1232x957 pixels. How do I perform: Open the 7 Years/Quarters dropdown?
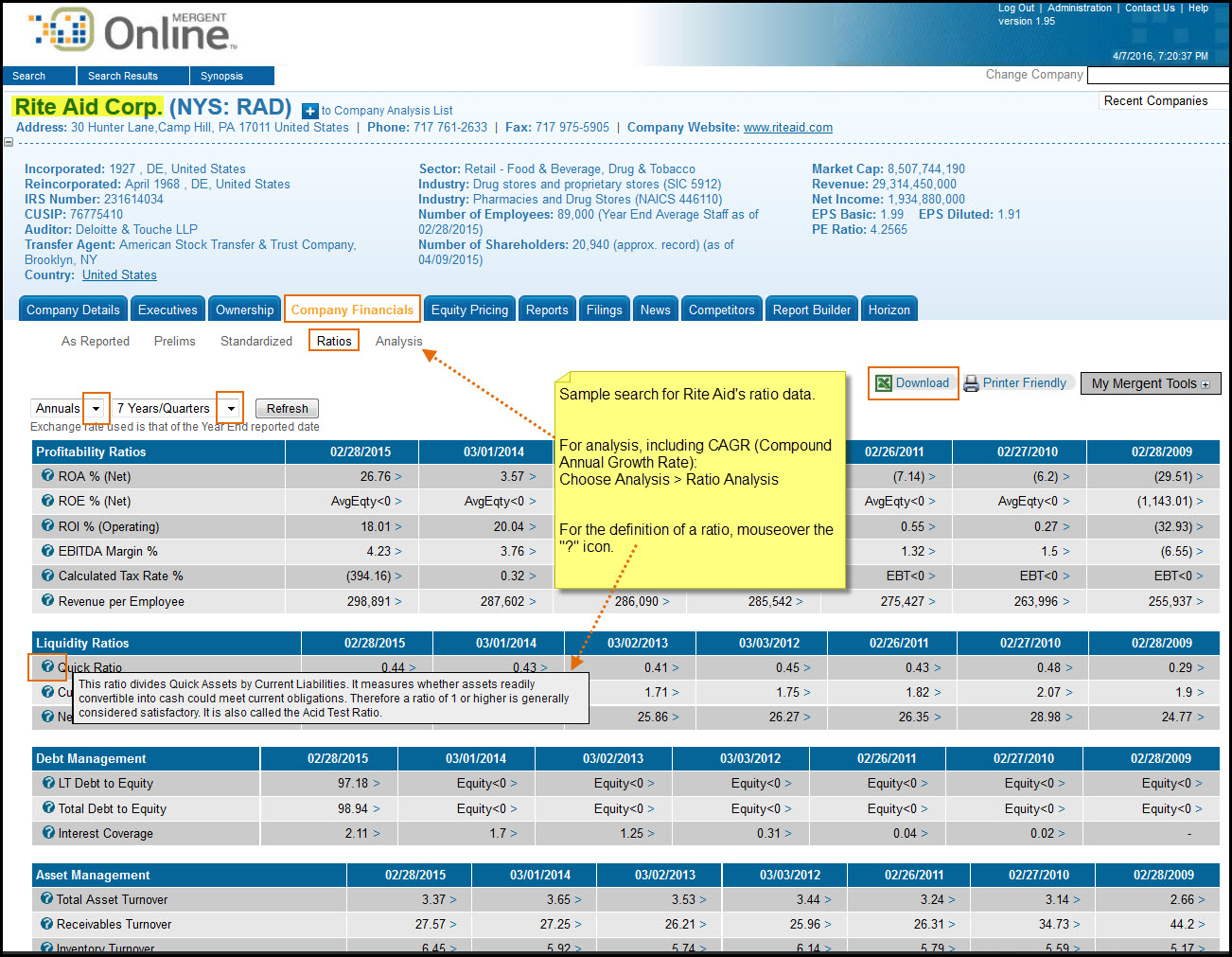click(x=229, y=408)
